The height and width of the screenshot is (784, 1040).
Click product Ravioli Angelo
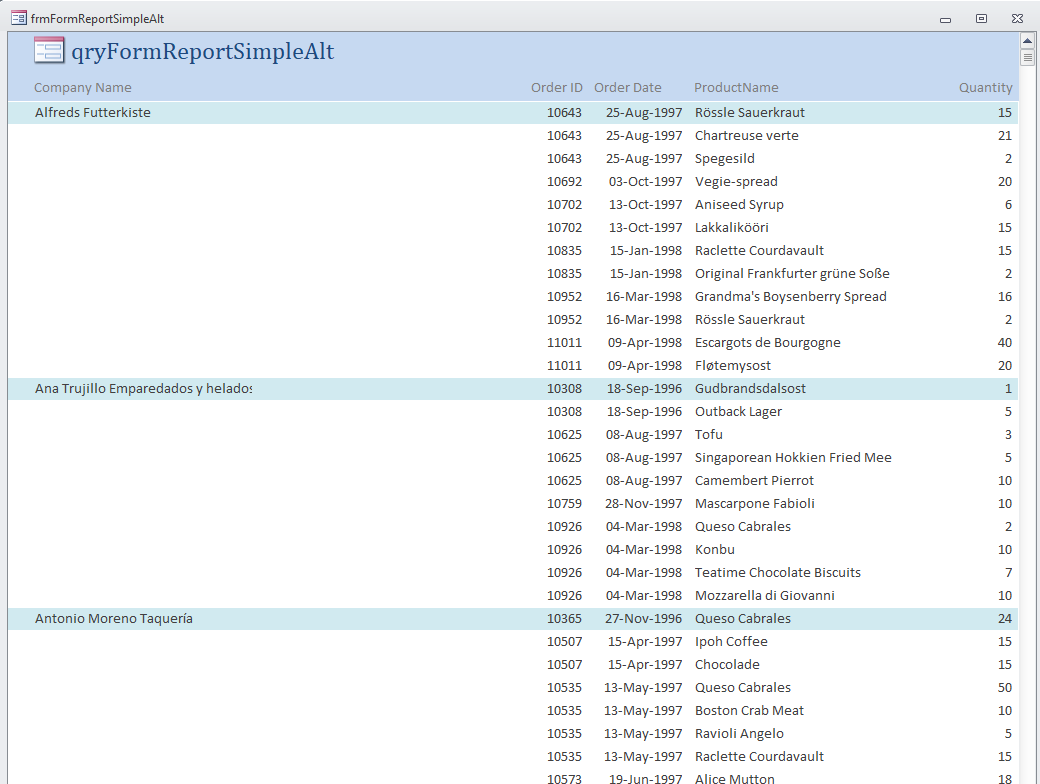tap(739, 734)
